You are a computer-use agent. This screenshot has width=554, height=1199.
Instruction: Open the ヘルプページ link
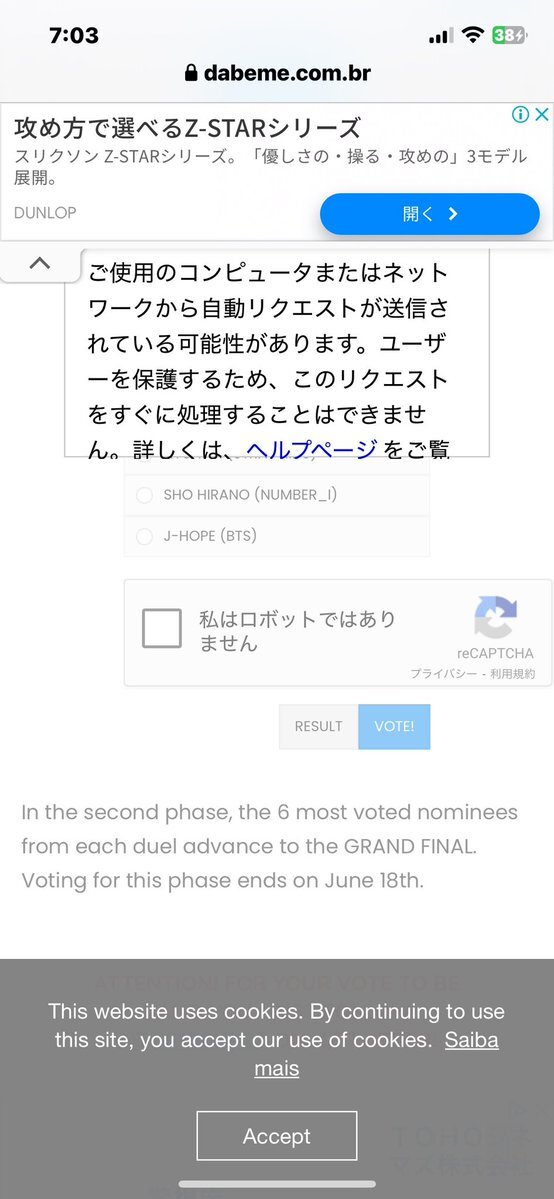(311, 450)
